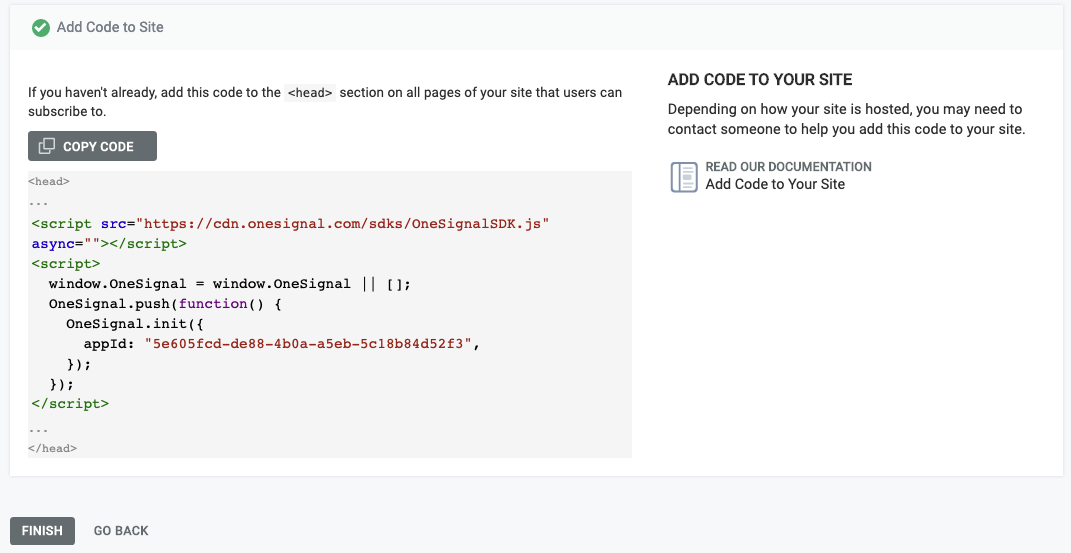Click the documentation page icon
The height and width of the screenshot is (553, 1071).
pos(684,176)
